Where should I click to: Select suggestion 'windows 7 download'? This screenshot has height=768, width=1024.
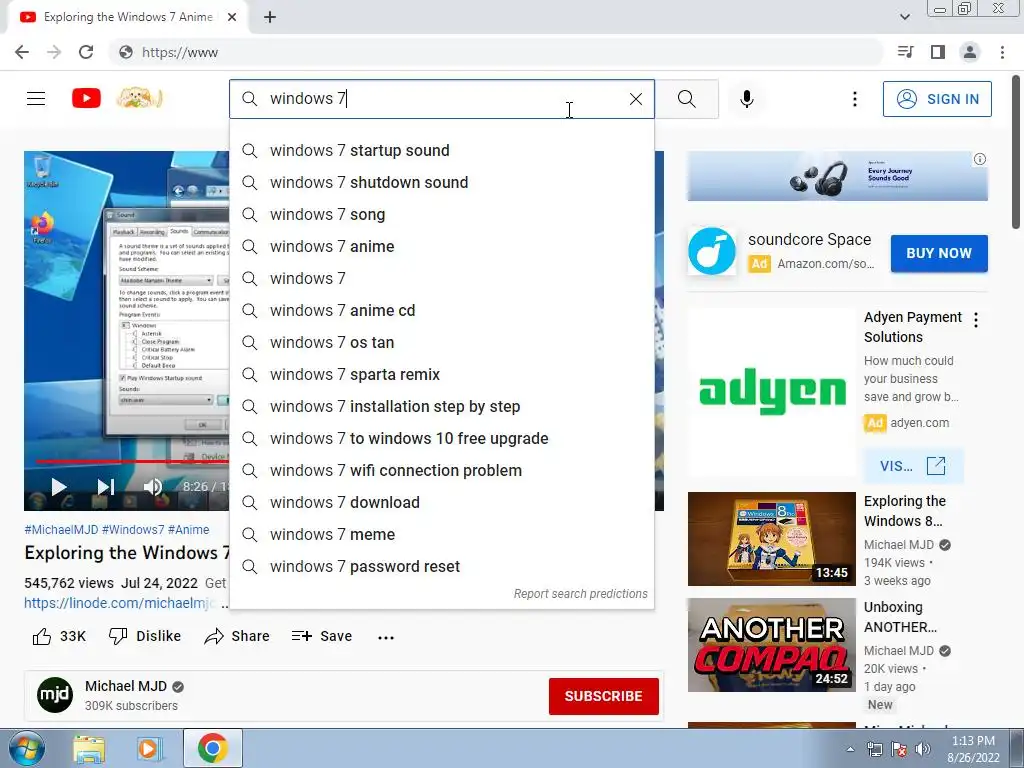point(441,502)
